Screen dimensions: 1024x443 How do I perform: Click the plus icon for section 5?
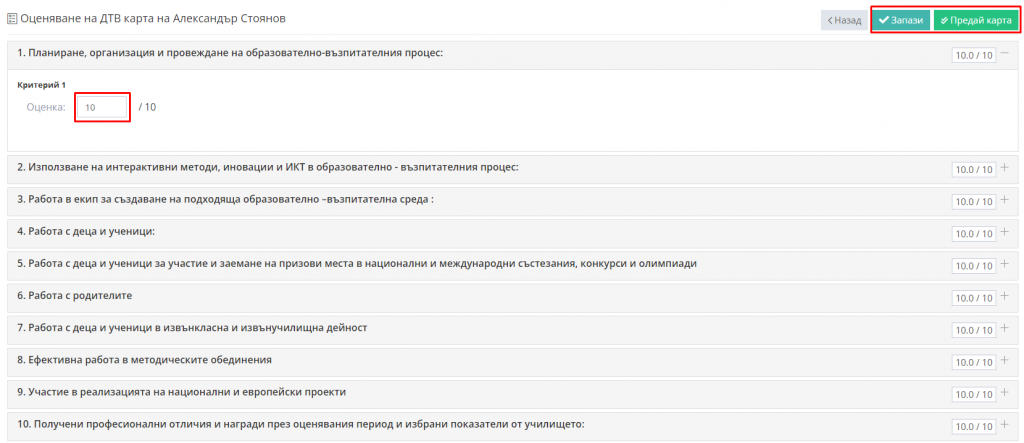click(1005, 264)
